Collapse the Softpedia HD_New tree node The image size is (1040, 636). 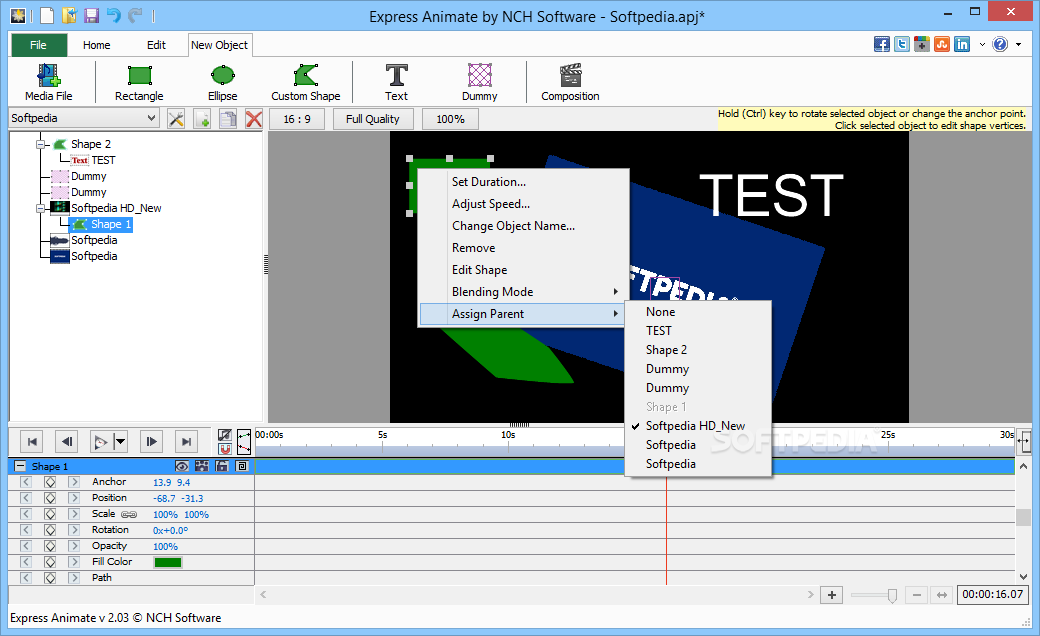[x=40, y=208]
